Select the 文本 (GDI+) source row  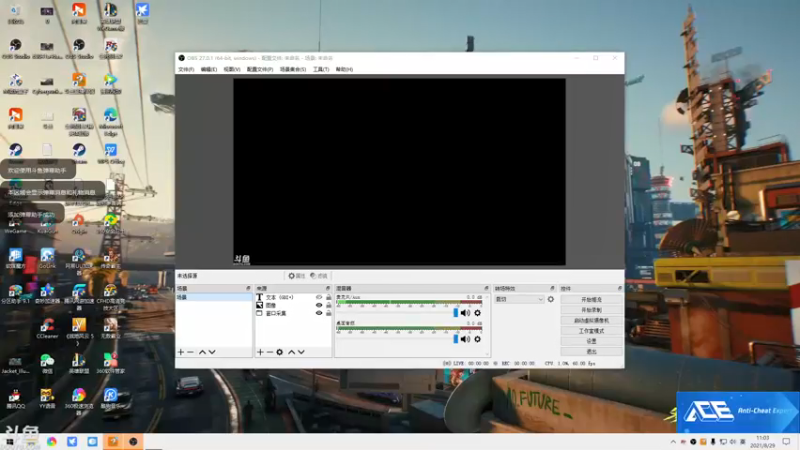pyautogui.click(x=293, y=297)
